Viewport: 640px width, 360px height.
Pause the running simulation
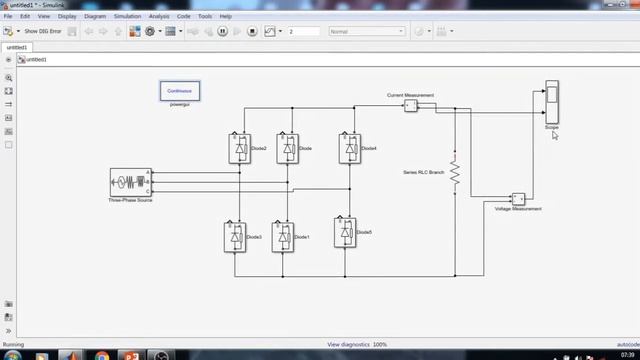222,31
